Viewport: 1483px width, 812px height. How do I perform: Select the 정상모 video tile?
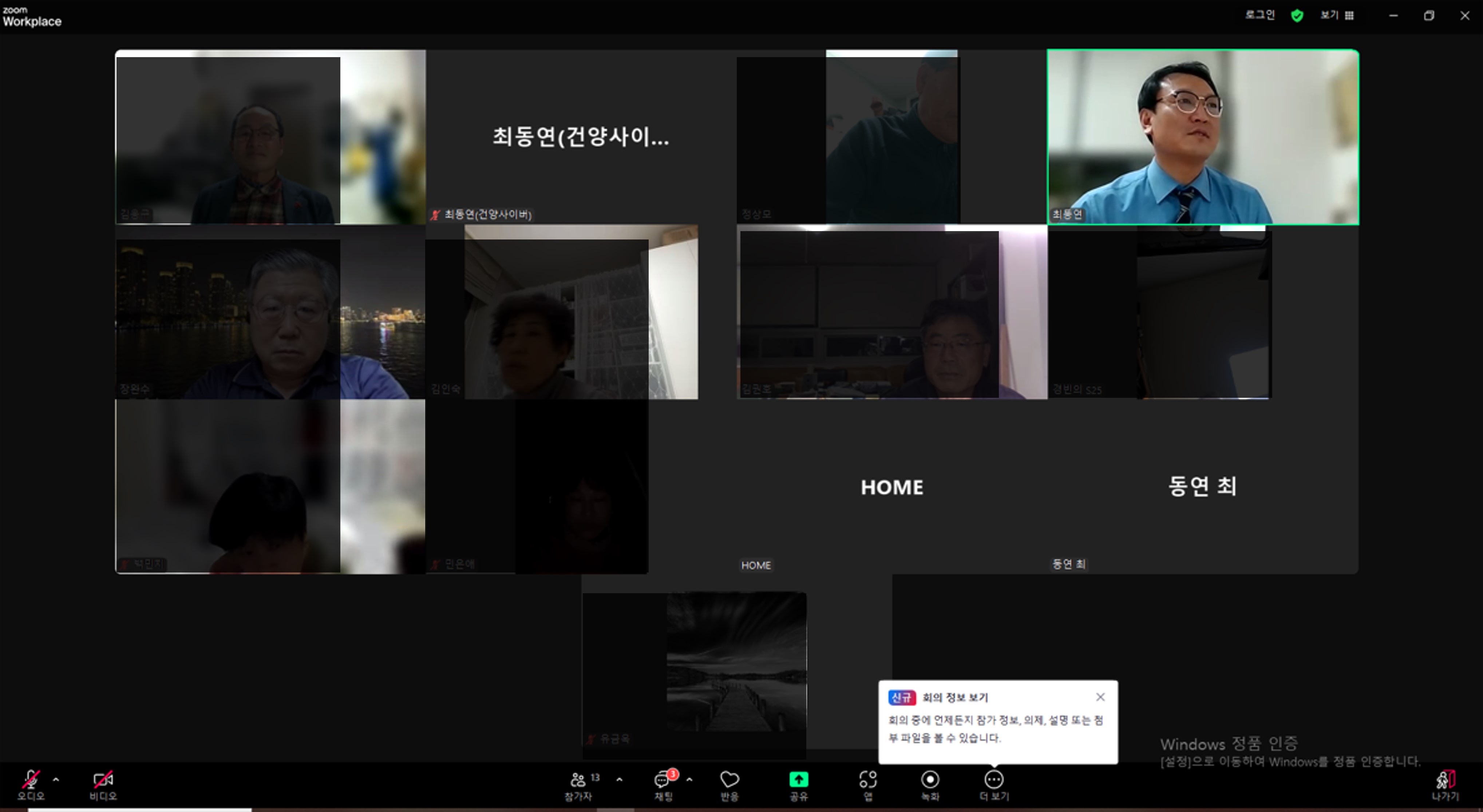(892, 137)
